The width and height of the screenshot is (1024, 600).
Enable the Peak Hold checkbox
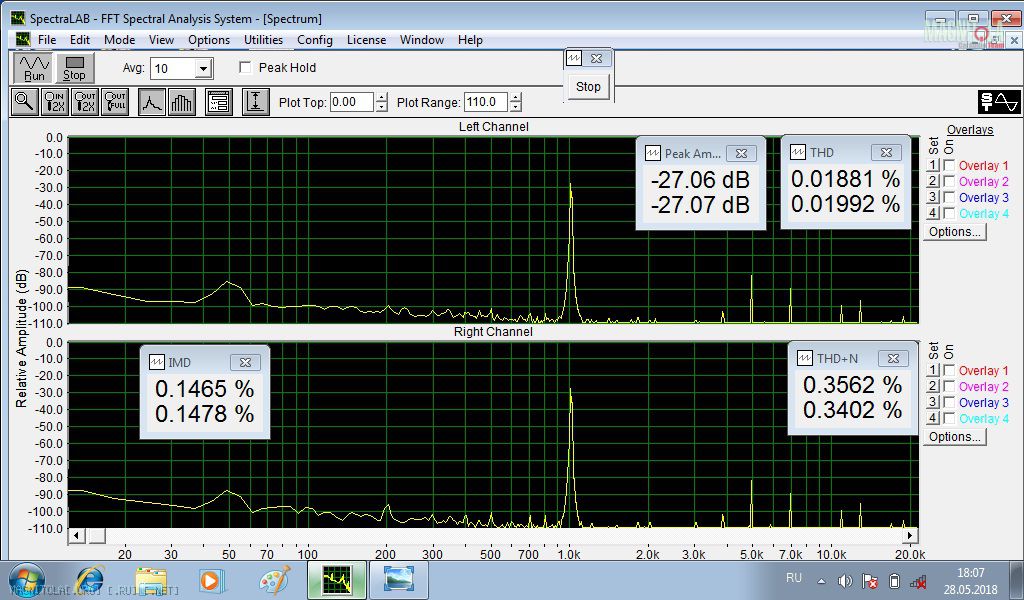pos(246,68)
